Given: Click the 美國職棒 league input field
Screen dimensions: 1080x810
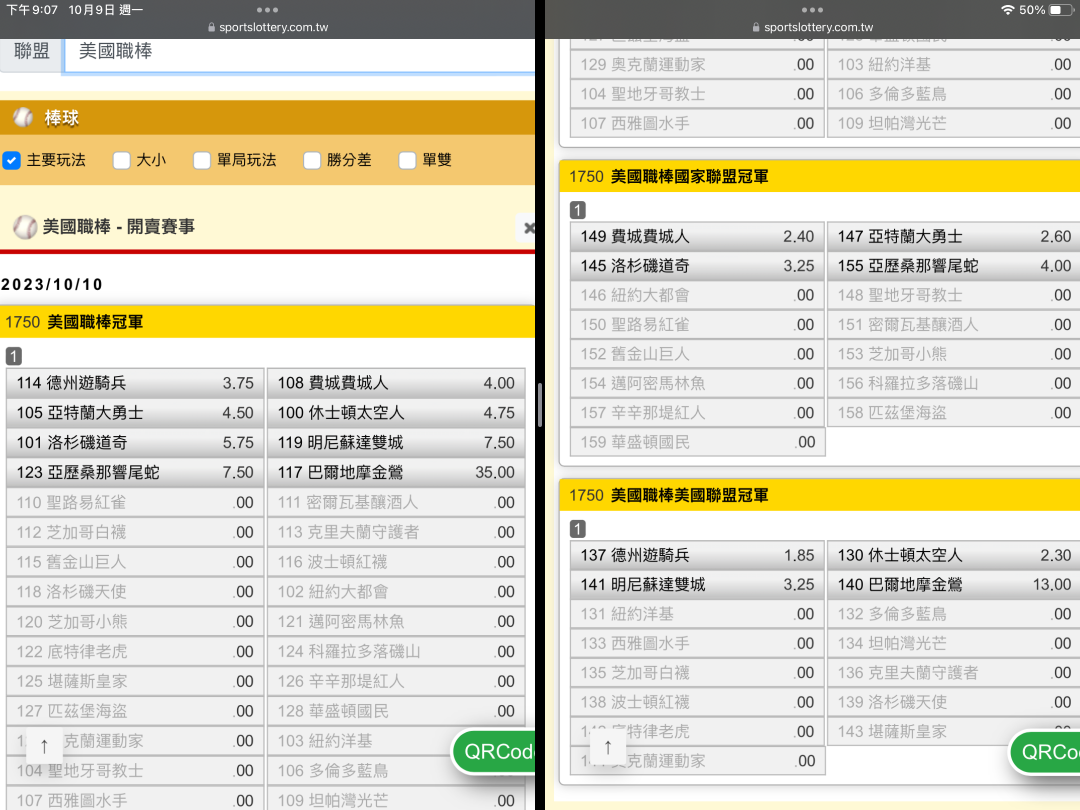Looking at the screenshot, I should pos(299,54).
